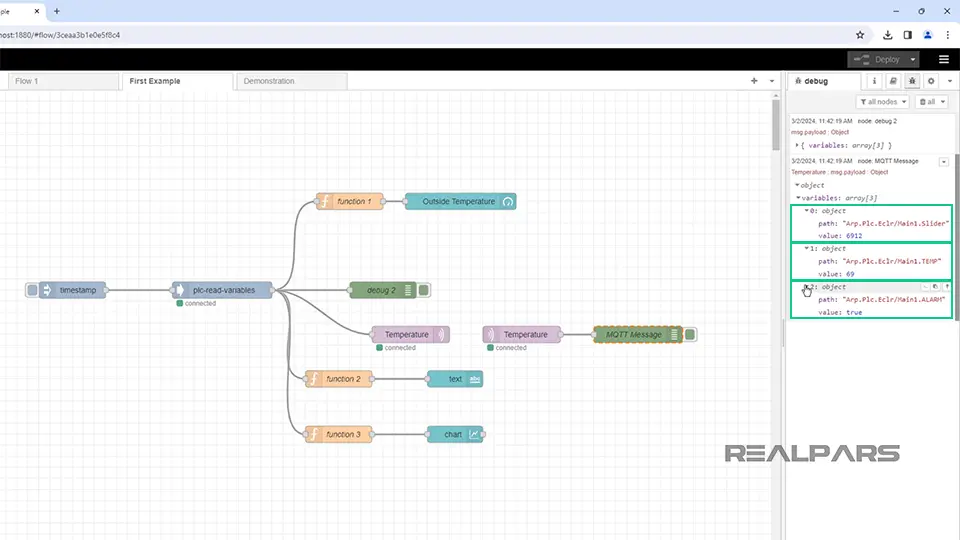The width and height of the screenshot is (960, 540).
Task: Select the value true in debug output
Action: pos(854,312)
